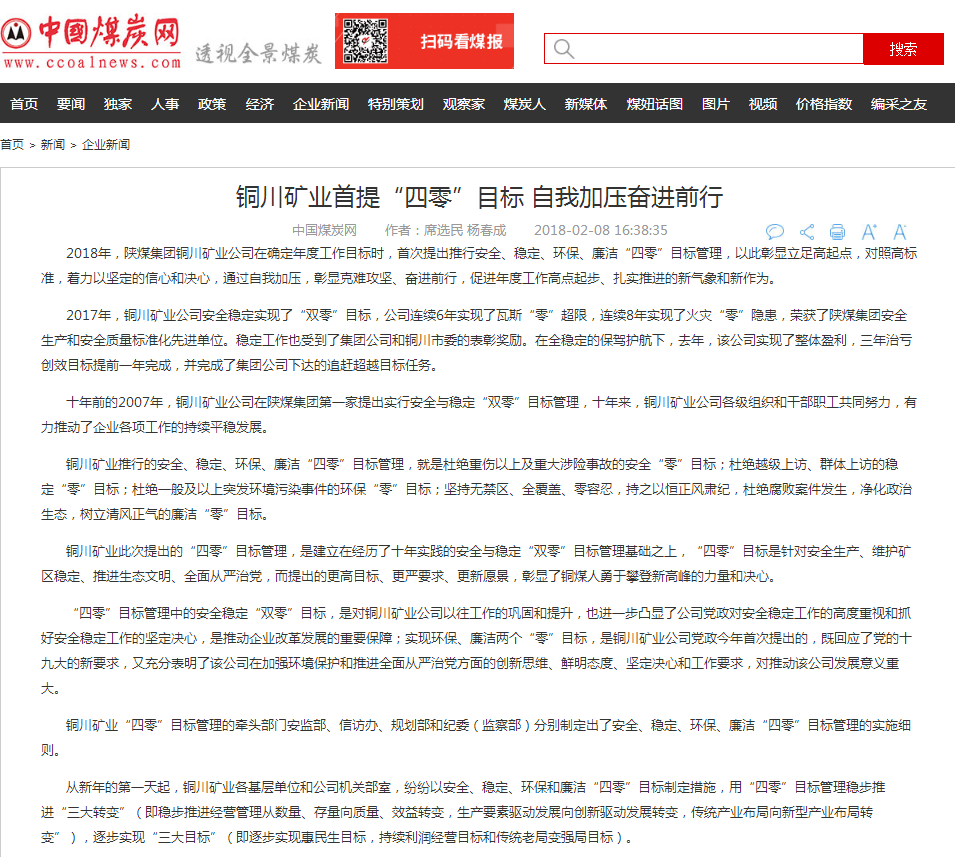Go to the 要闻 section
The width and height of the screenshot is (955, 857).
71,104
